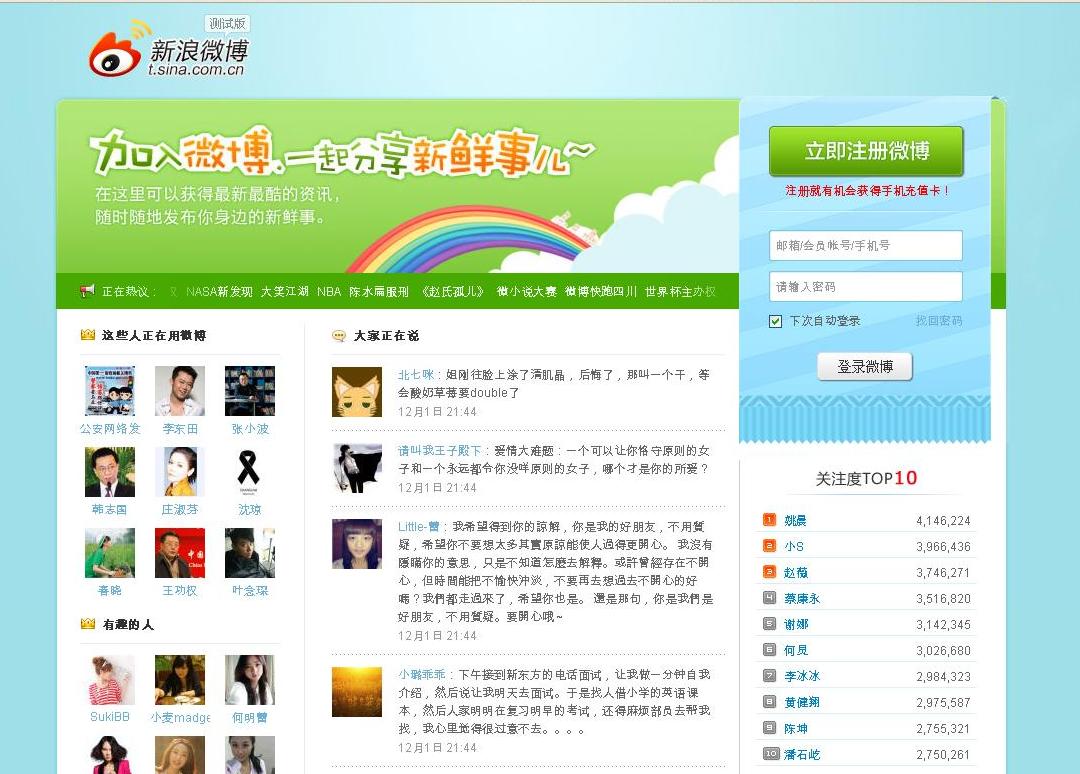Open 北七咪's fox avatar
This screenshot has height=774, width=1080.
pyautogui.click(x=357, y=392)
